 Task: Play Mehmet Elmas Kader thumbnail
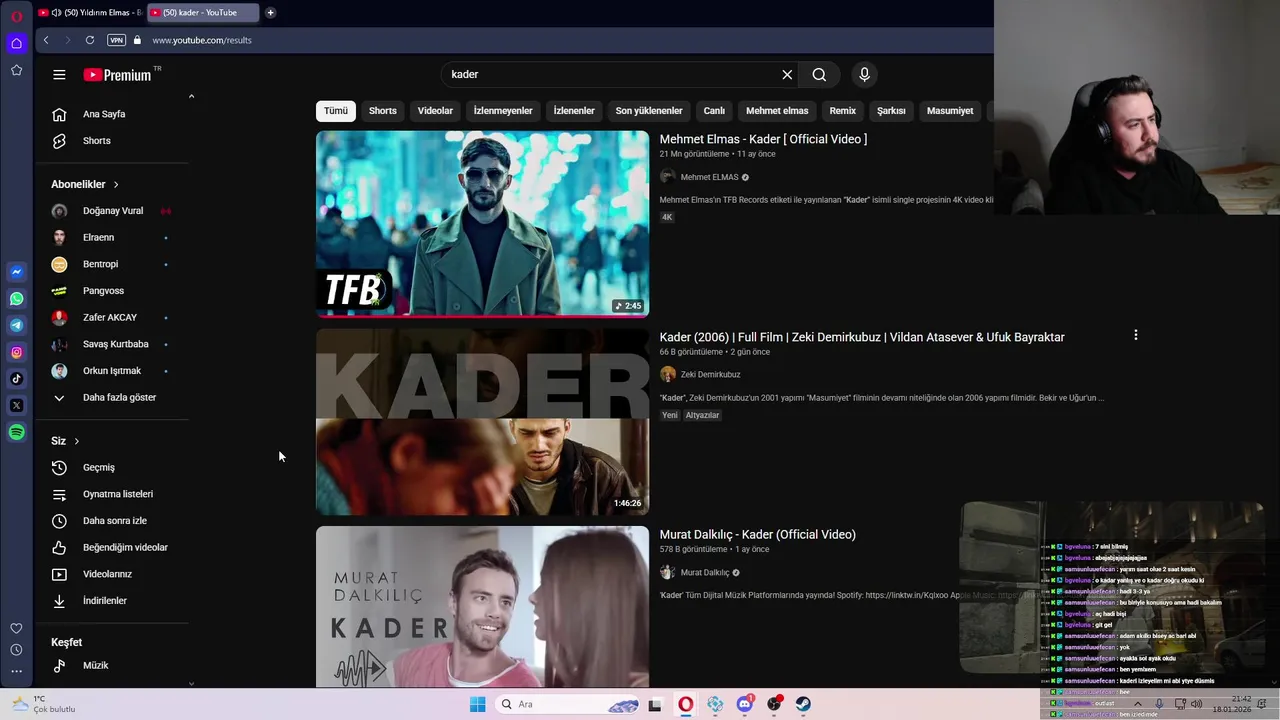[x=482, y=224]
